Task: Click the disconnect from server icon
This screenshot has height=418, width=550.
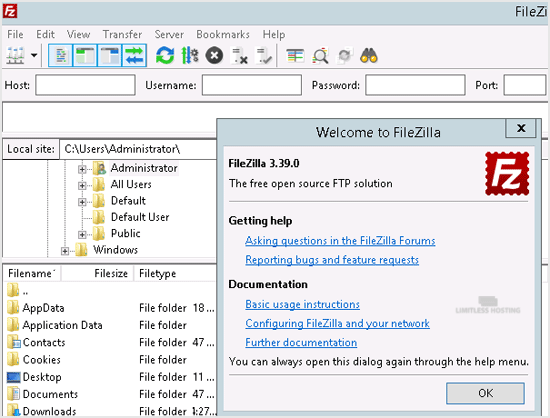Action: 240,56
